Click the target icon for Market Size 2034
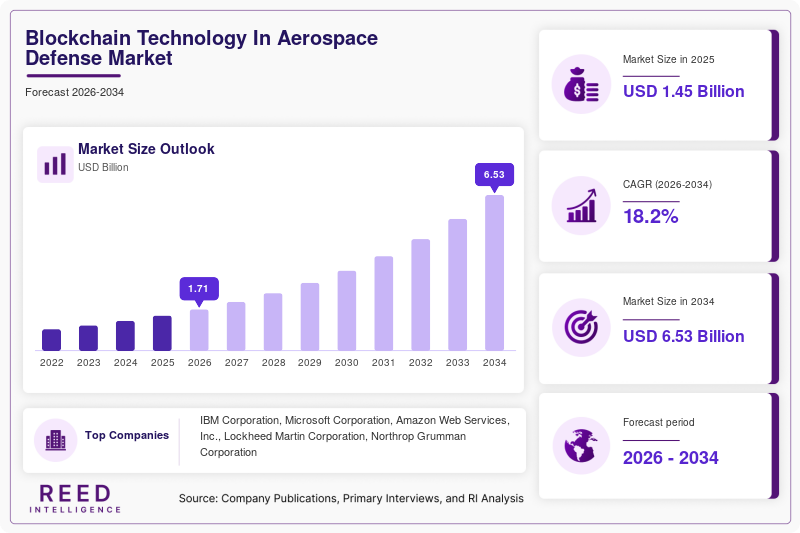The width and height of the screenshot is (800, 533). tap(581, 327)
